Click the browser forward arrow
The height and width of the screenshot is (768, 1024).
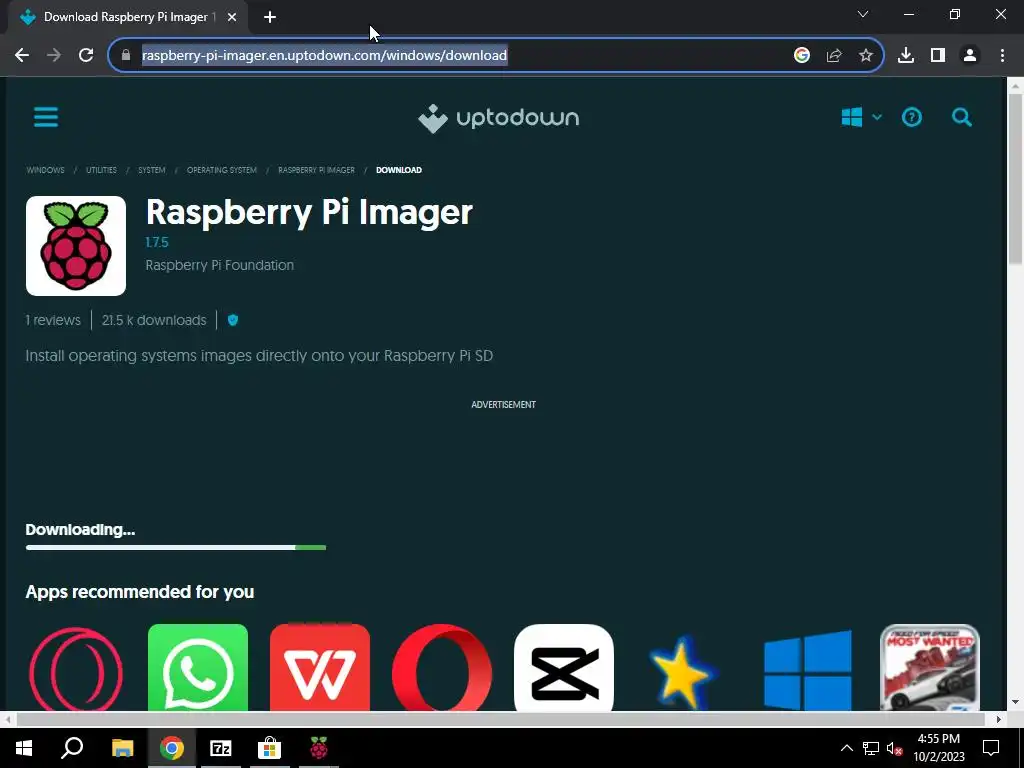click(x=54, y=56)
